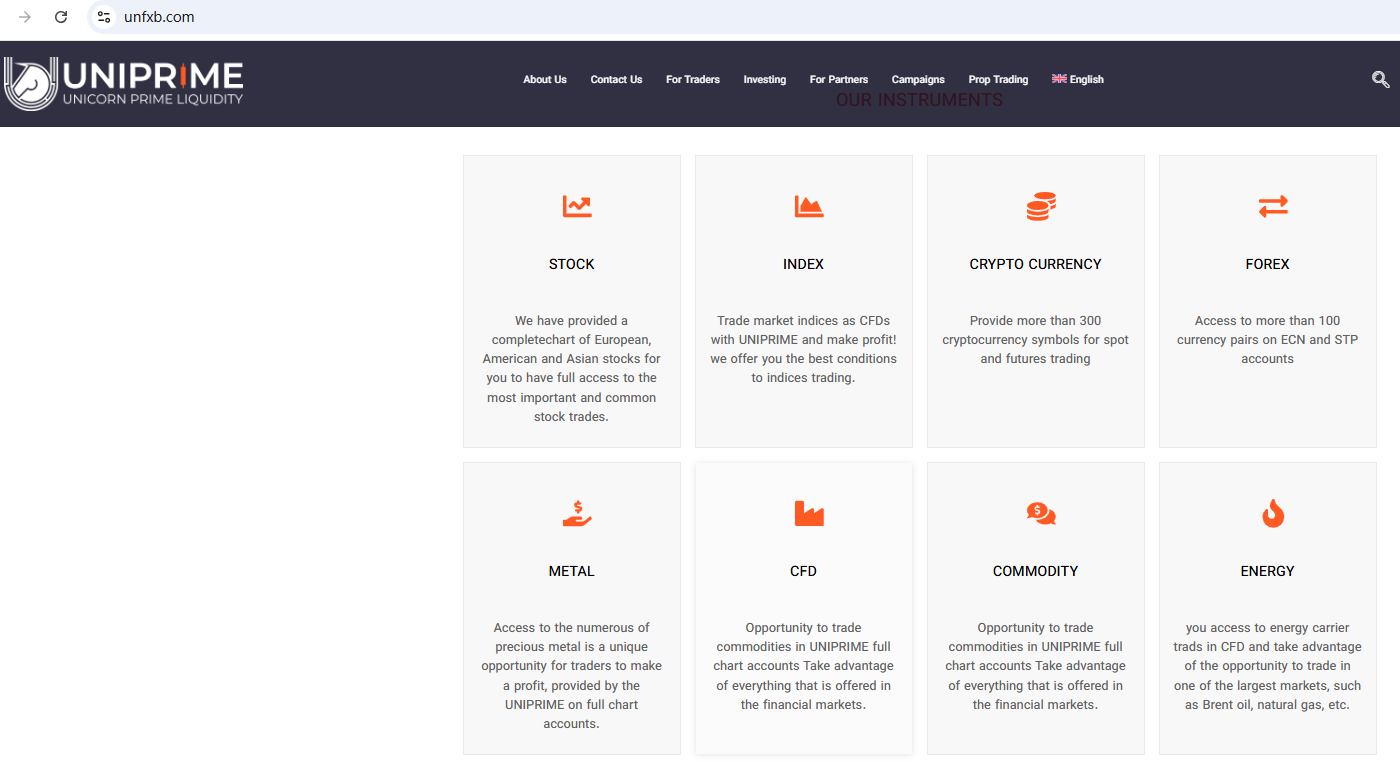Switch language via English selector

click(1078, 80)
